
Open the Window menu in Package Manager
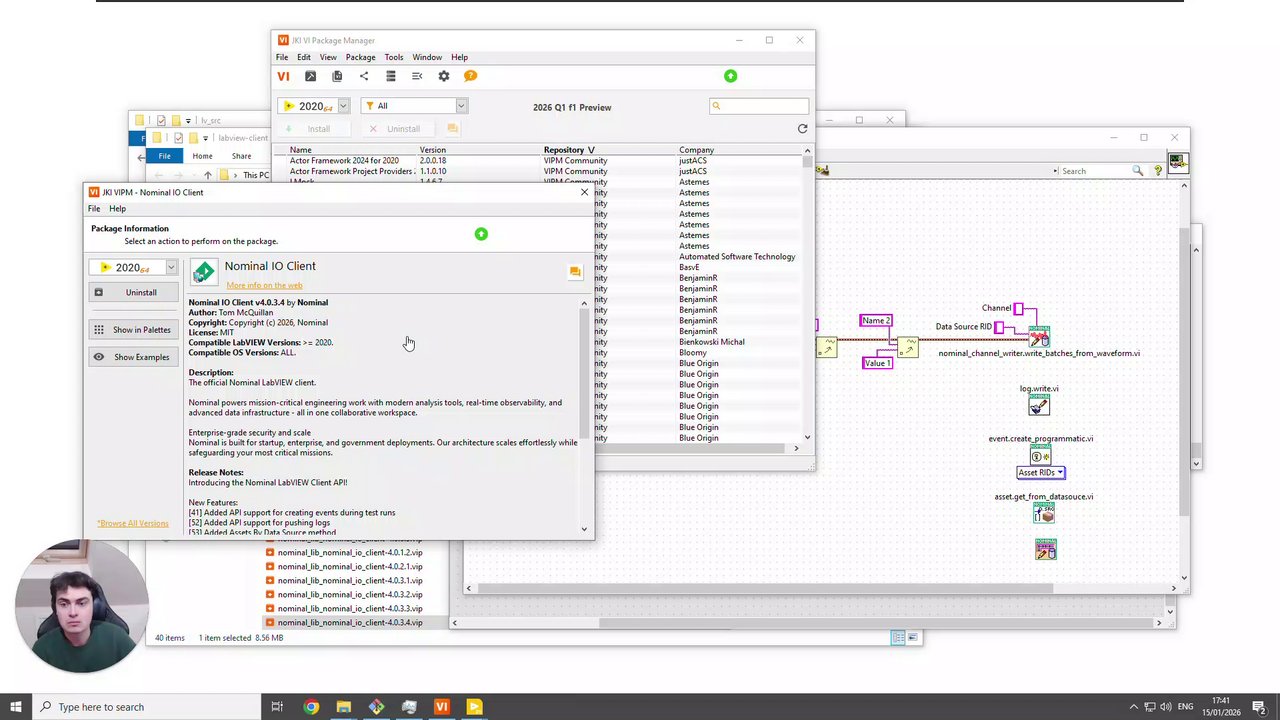(427, 57)
